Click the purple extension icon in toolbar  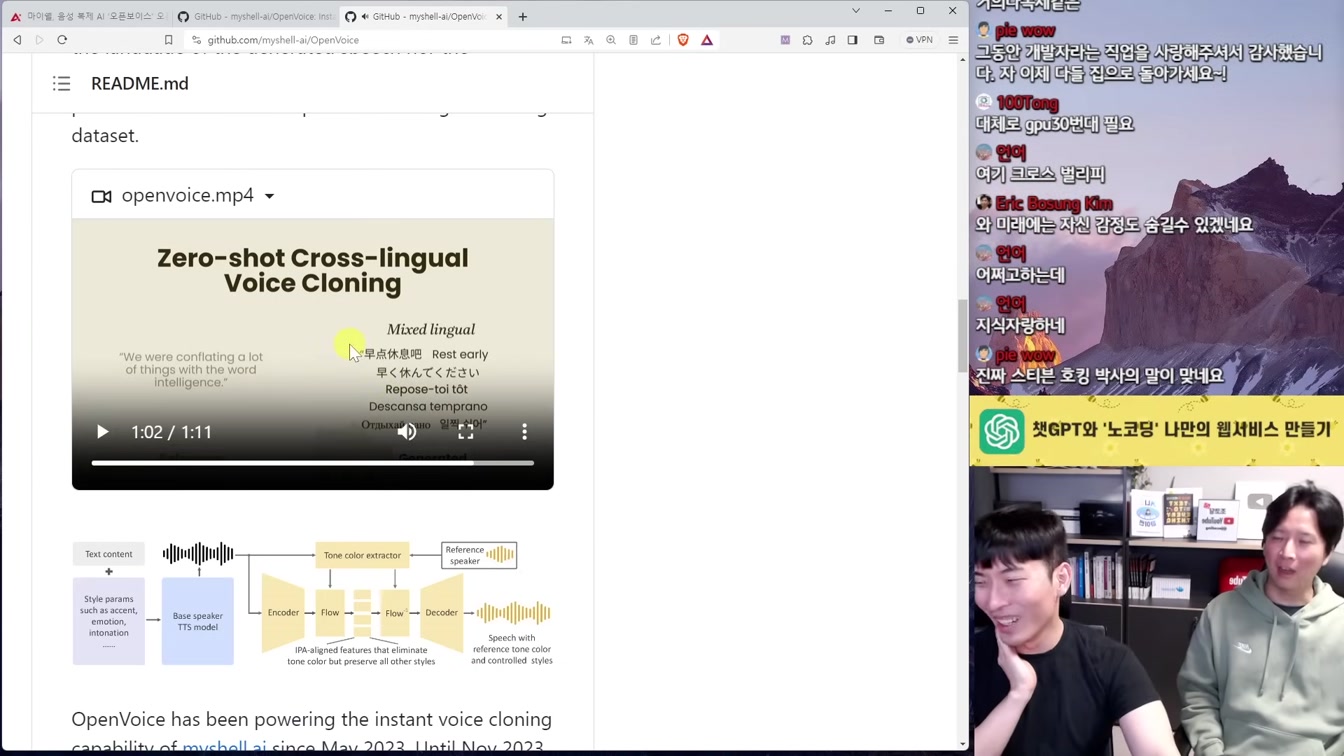tap(785, 40)
